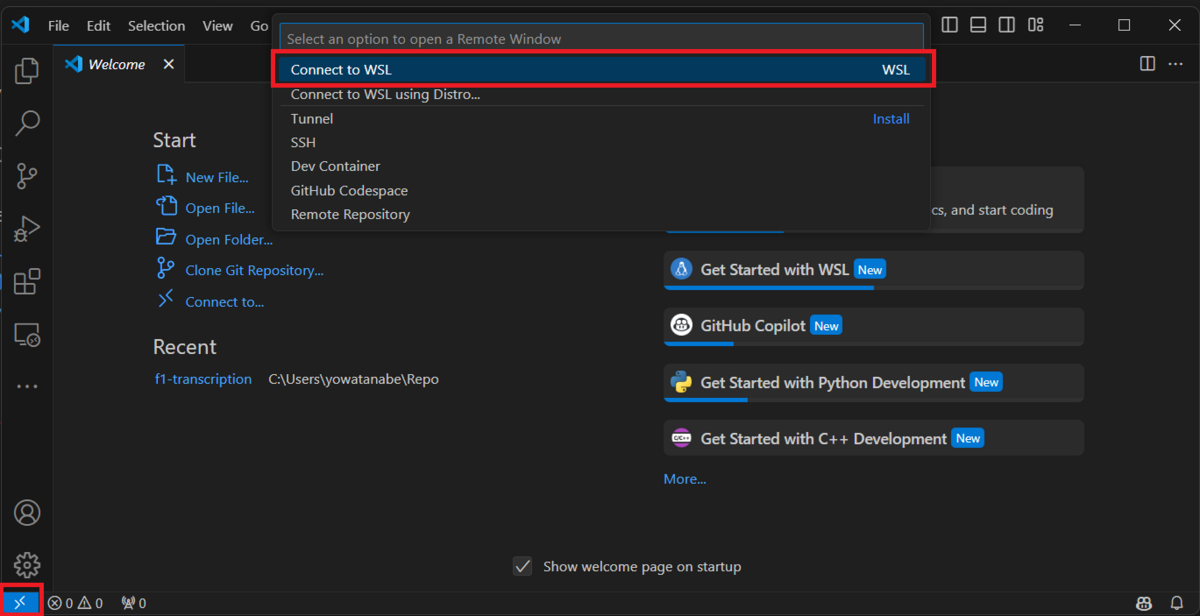Click the VS Code logo in title bar

21,25
